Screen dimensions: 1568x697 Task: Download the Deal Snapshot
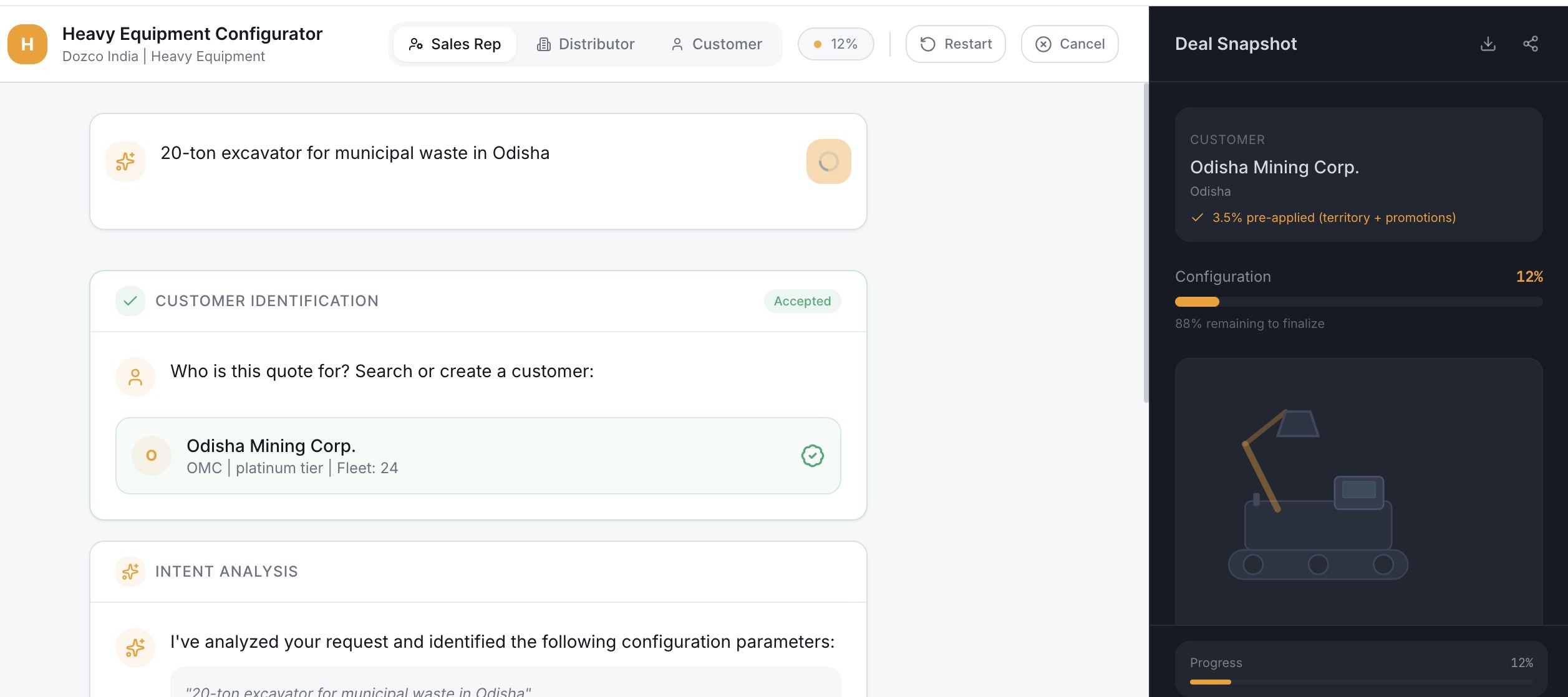pyautogui.click(x=1489, y=44)
